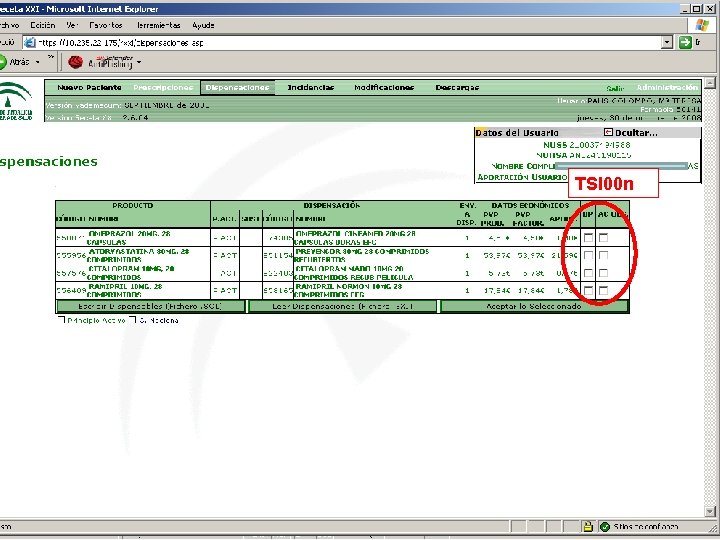Tick the AC UD checkbox for Citalopram row
The height and width of the screenshot is (540, 720).
pos(603,273)
